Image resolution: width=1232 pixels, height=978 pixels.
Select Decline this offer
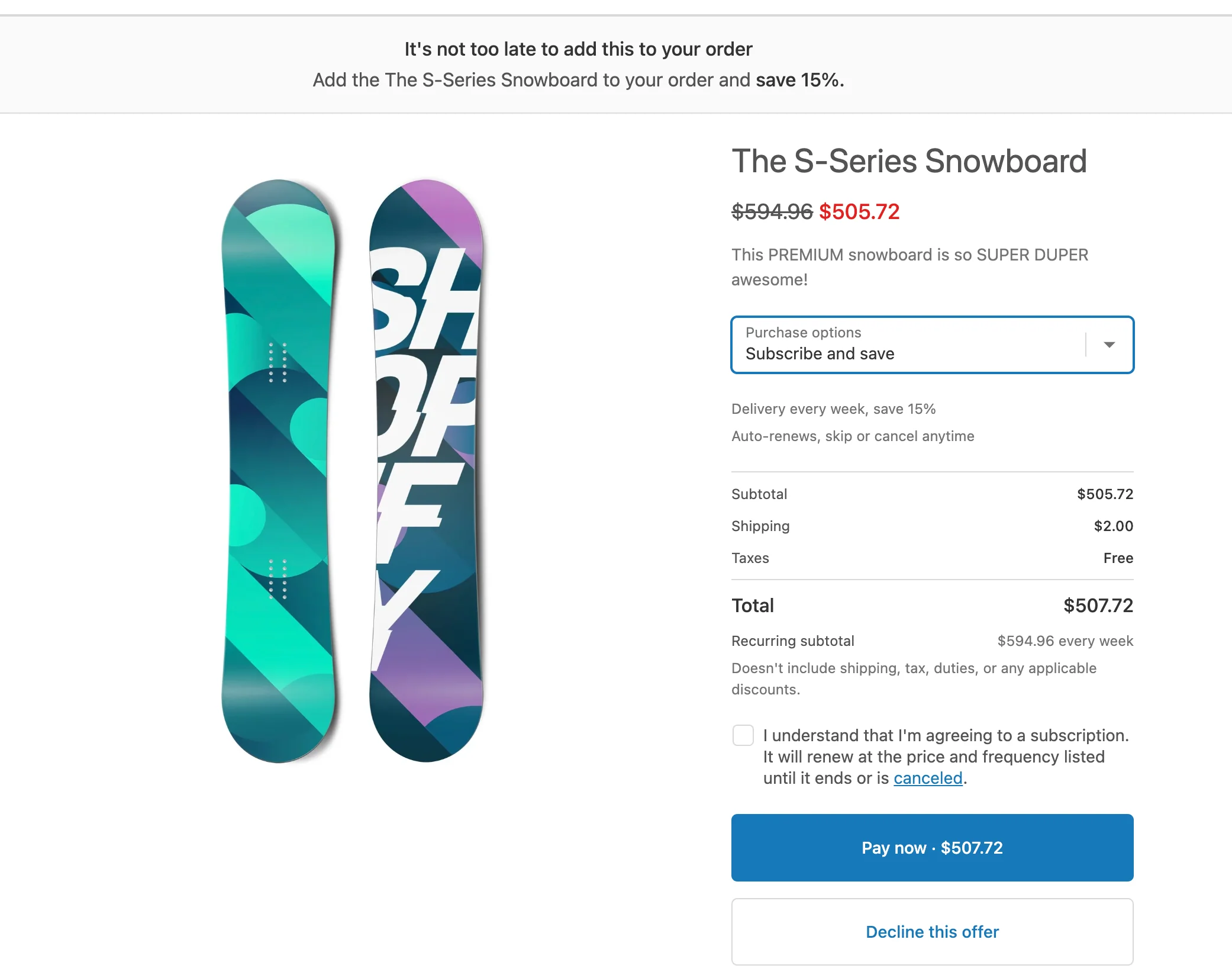[x=932, y=931]
